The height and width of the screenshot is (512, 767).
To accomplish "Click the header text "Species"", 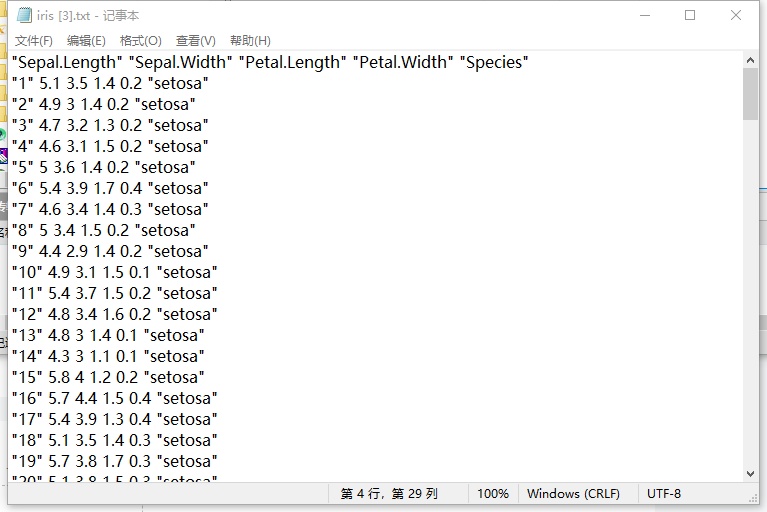I will point(494,63).
